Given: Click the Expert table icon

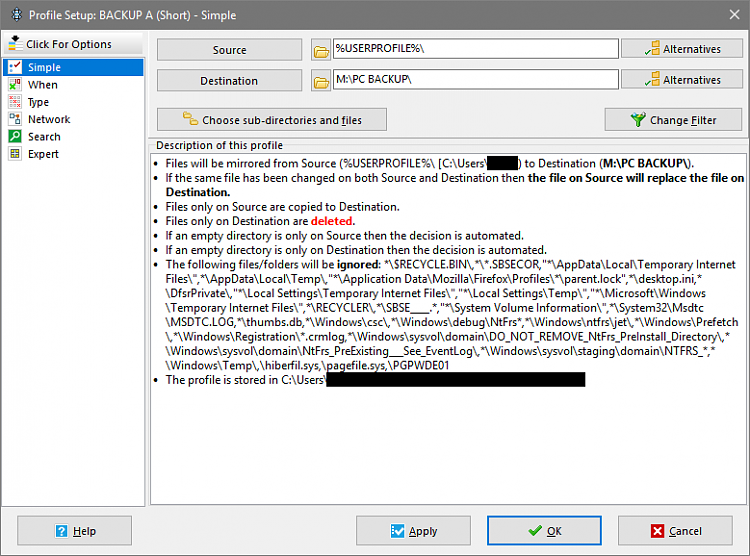Looking at the screenshot, I should [x=15, y=154].
